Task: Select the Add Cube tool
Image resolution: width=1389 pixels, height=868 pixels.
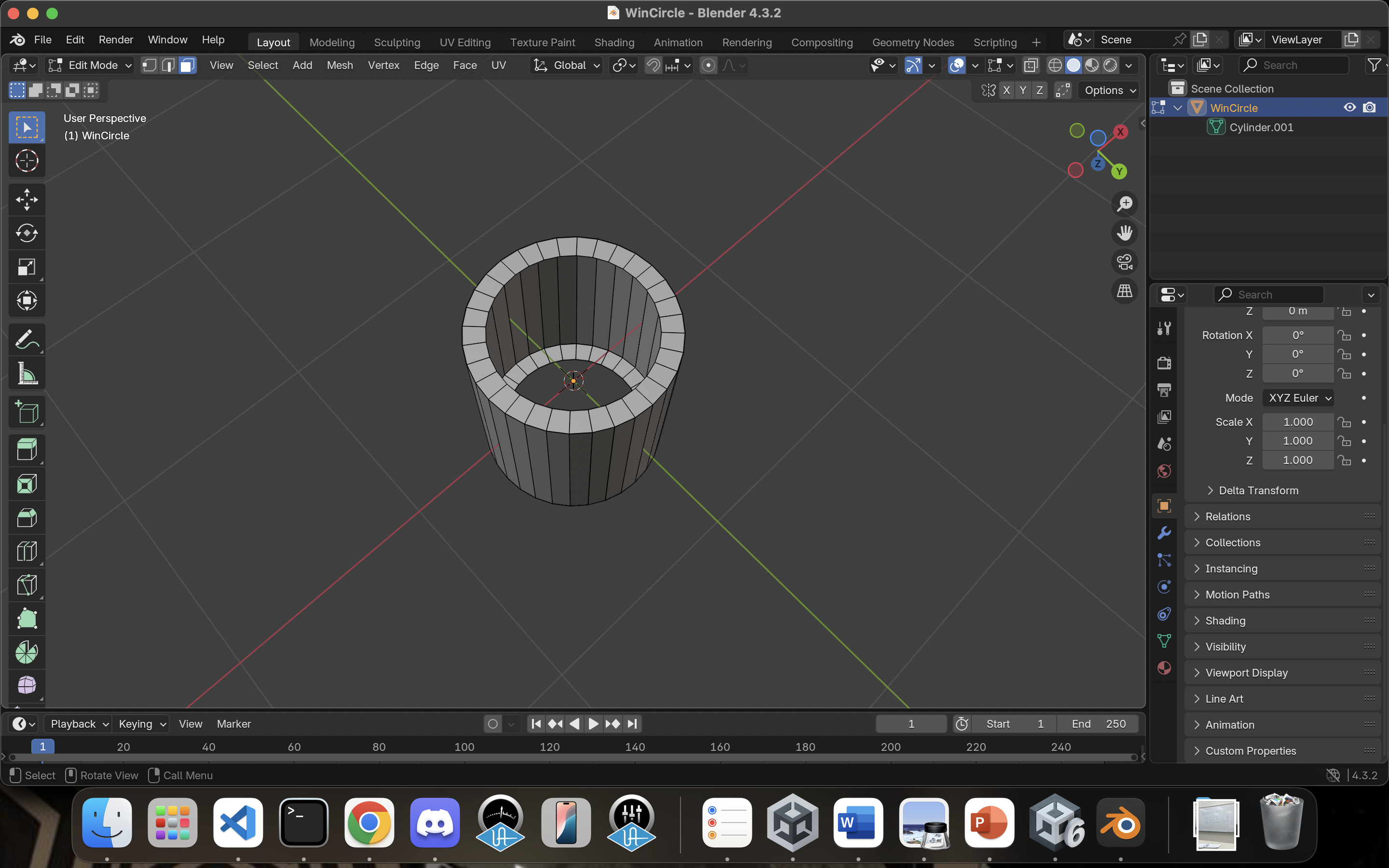Action: pyautogui.click(x=27, y=412)
